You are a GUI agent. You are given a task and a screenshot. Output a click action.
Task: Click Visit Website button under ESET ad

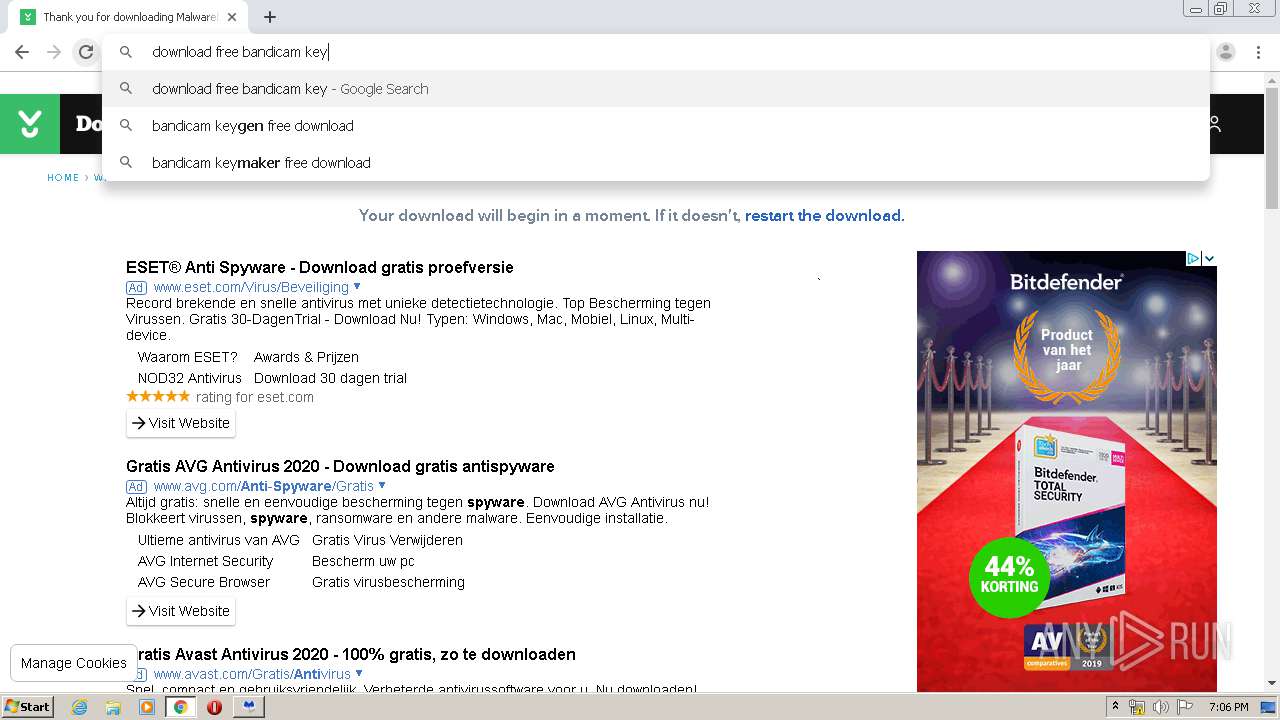pyautogui.click(x=181, y=423)
